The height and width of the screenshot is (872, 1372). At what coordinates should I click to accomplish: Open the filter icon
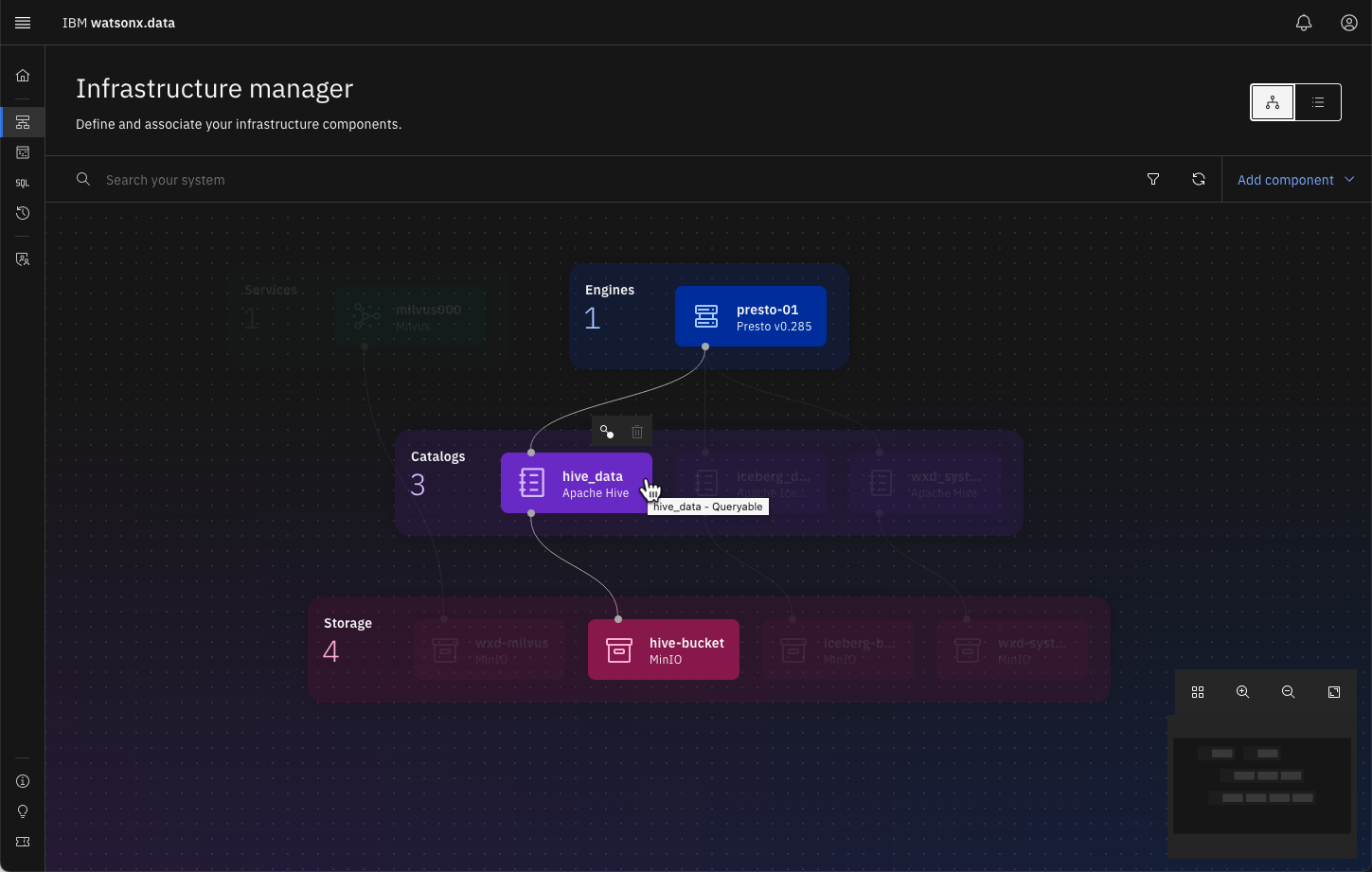(1153, 179)
